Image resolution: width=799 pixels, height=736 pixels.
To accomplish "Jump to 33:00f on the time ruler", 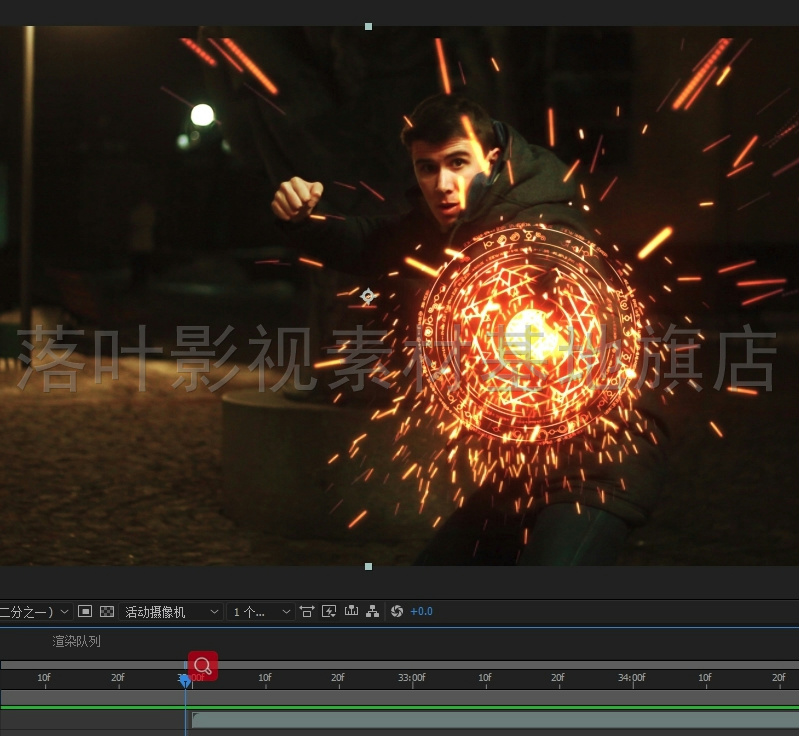I will click(x=412, y=678).
